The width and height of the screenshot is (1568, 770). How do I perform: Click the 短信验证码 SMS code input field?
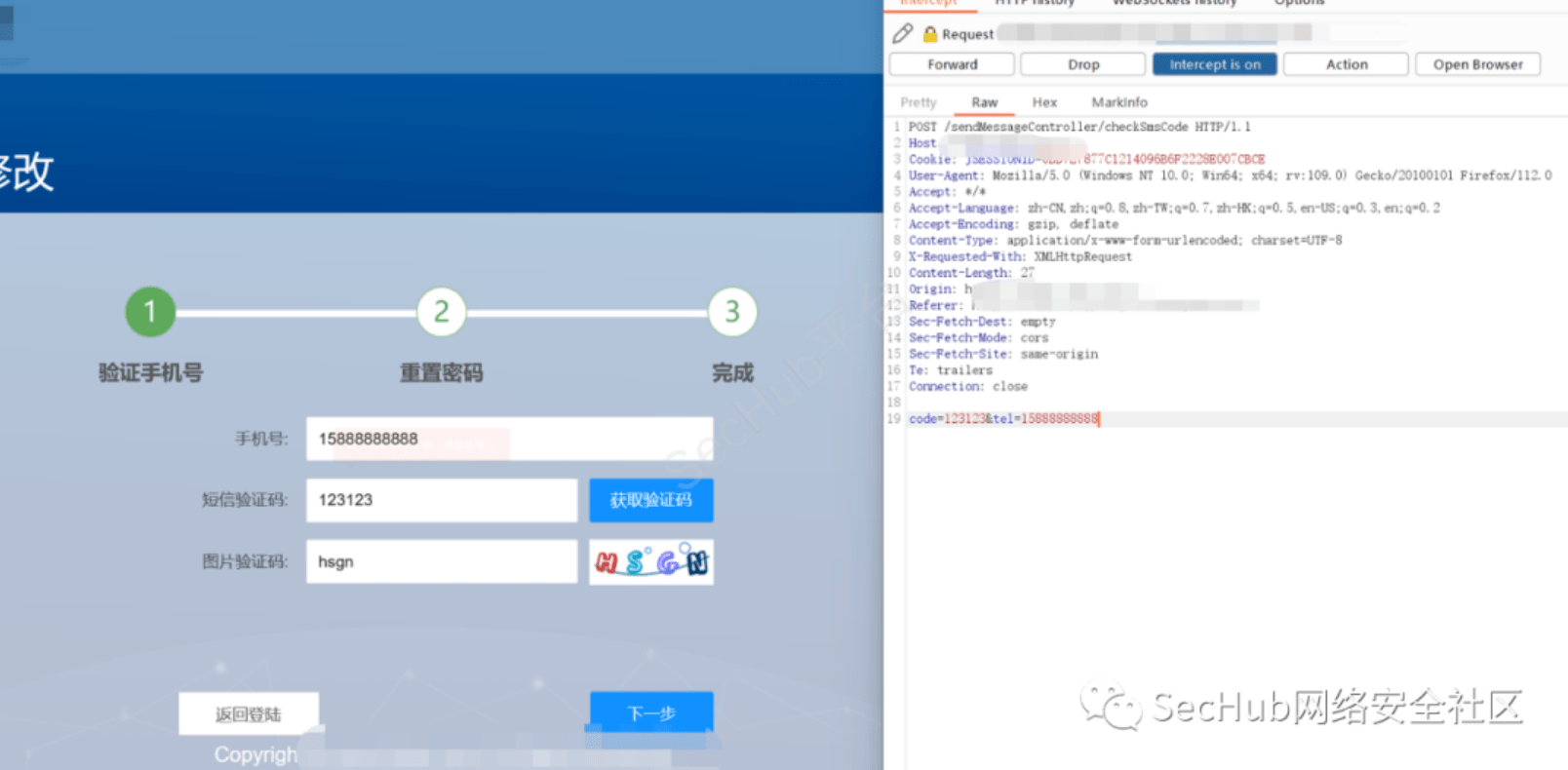(x=442, y=500)
